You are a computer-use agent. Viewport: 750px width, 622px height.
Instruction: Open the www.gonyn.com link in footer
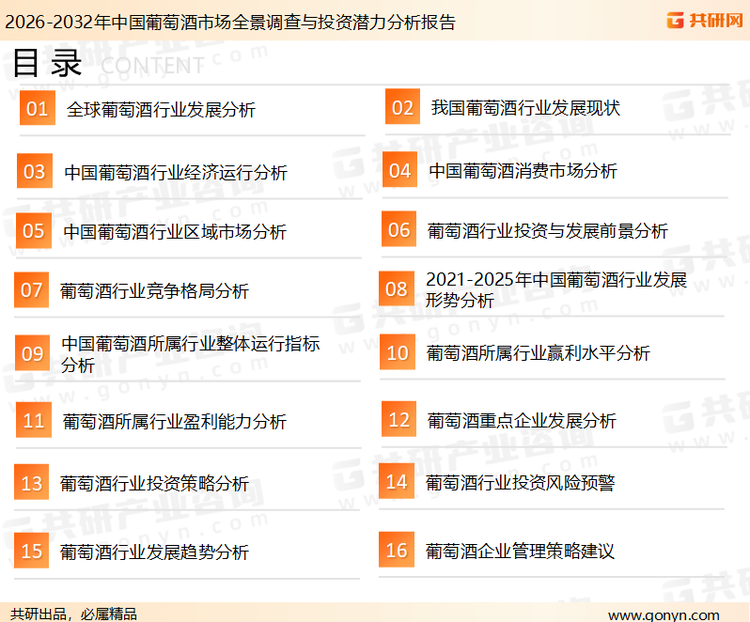(664, 615)
